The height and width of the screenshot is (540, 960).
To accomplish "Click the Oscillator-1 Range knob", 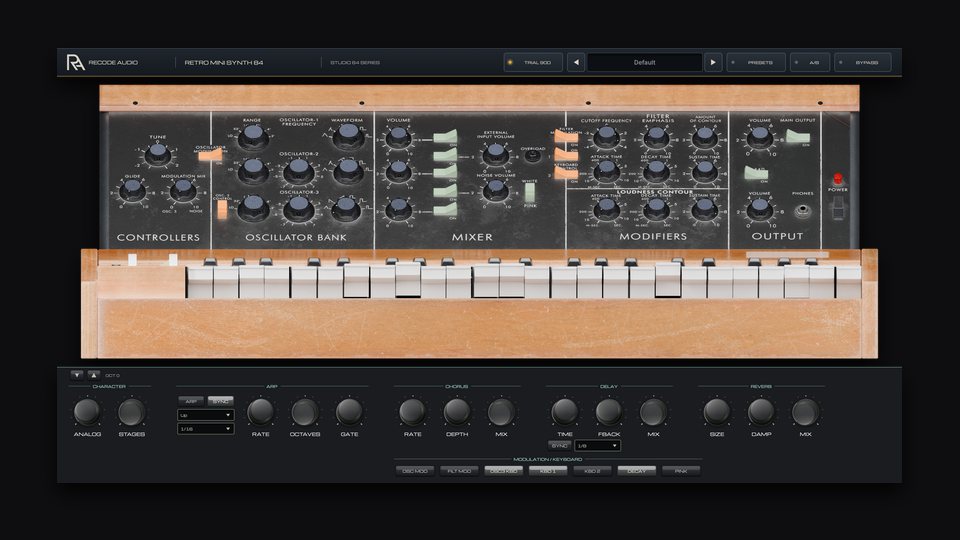I will point(253,137).
